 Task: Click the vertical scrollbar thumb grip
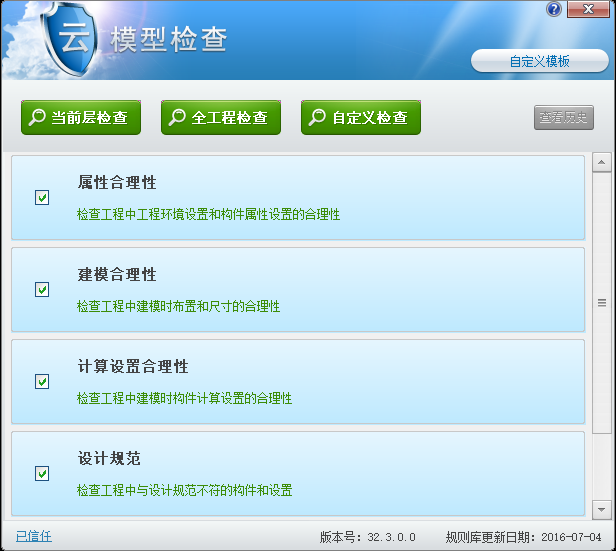pos(601,303)
